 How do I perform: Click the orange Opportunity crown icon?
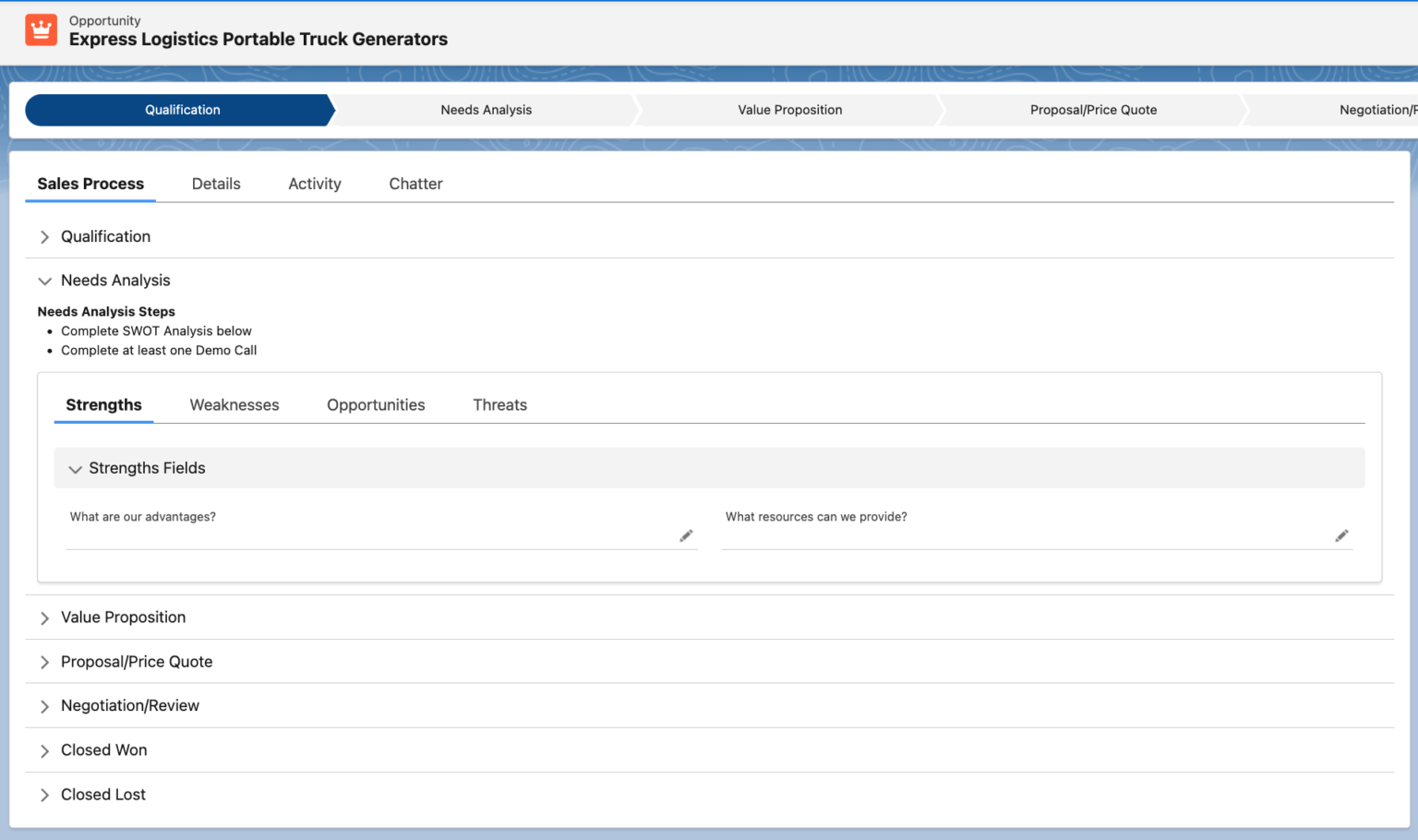pos(41,30)
